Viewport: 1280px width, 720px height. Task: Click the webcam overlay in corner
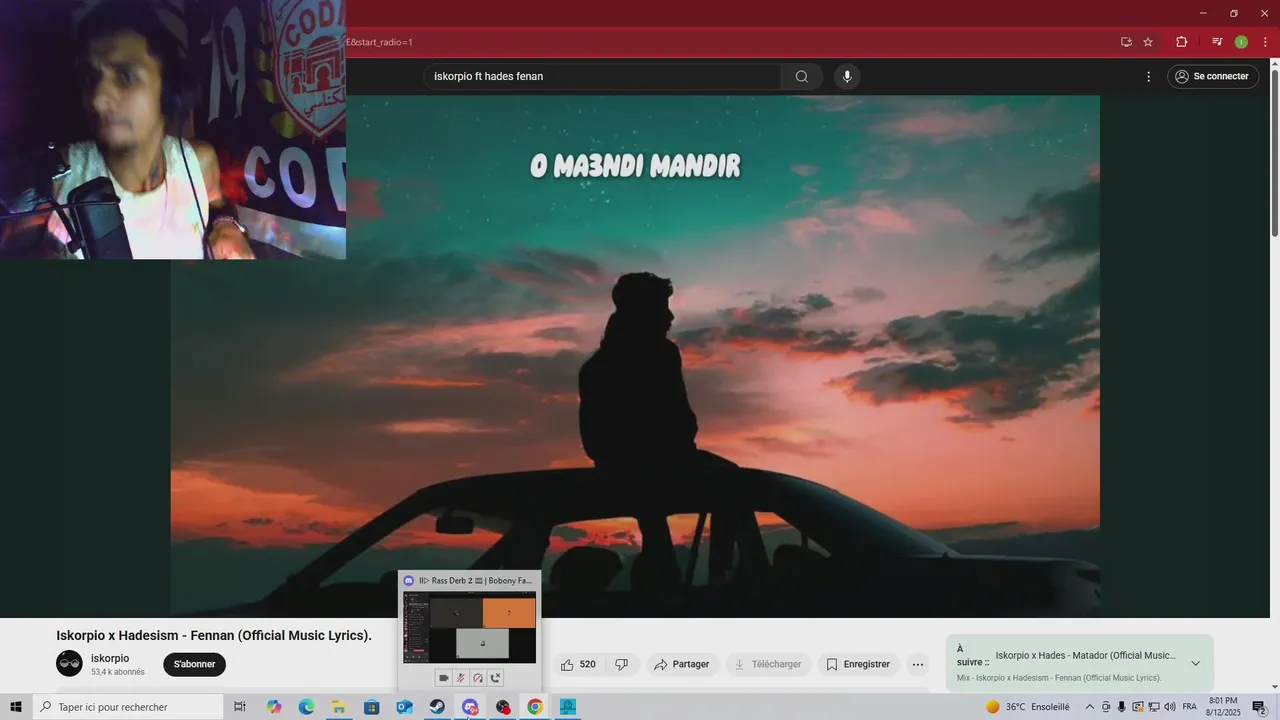[173, 130]
